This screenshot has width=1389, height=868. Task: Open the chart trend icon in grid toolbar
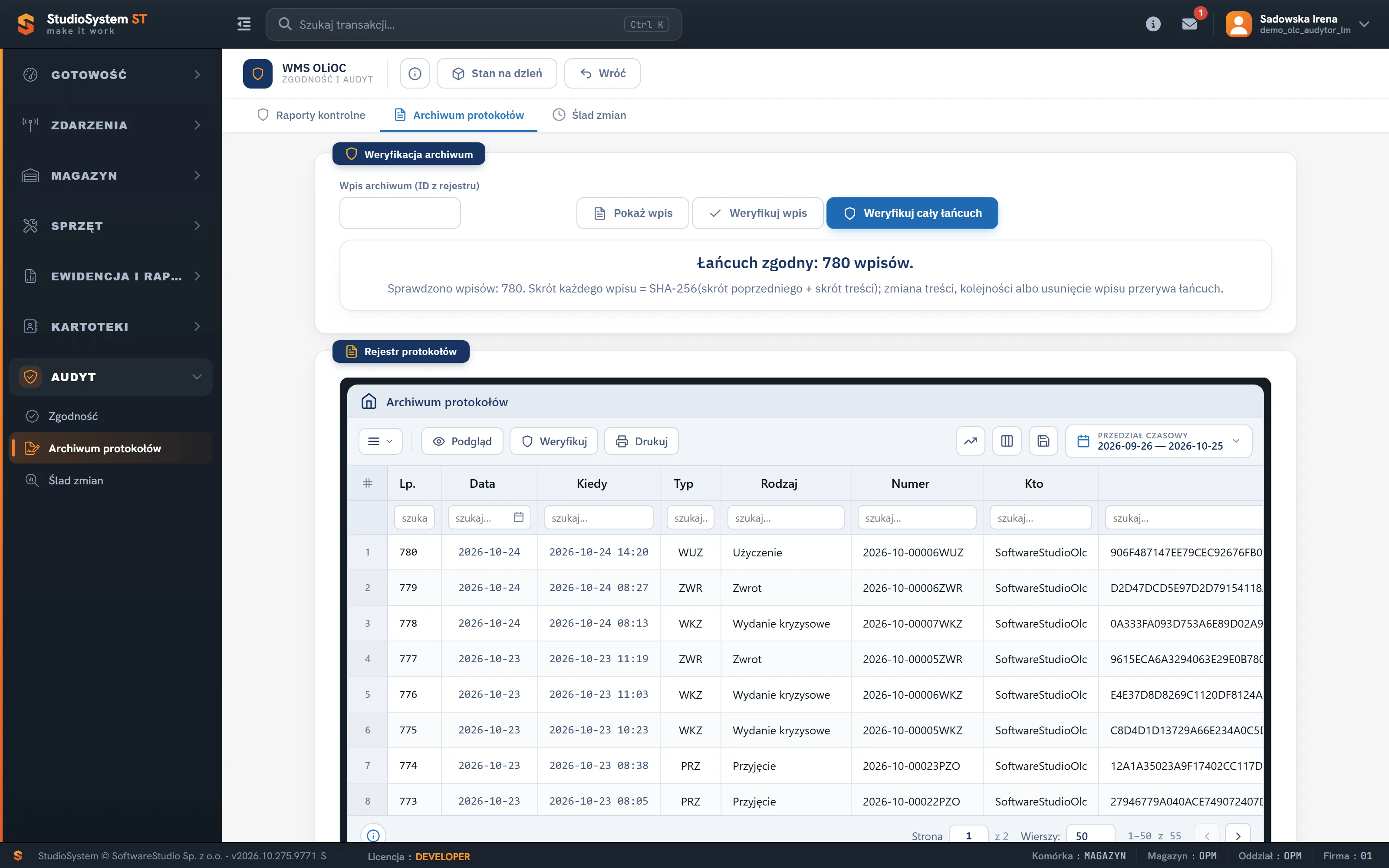tap(970, 441)
